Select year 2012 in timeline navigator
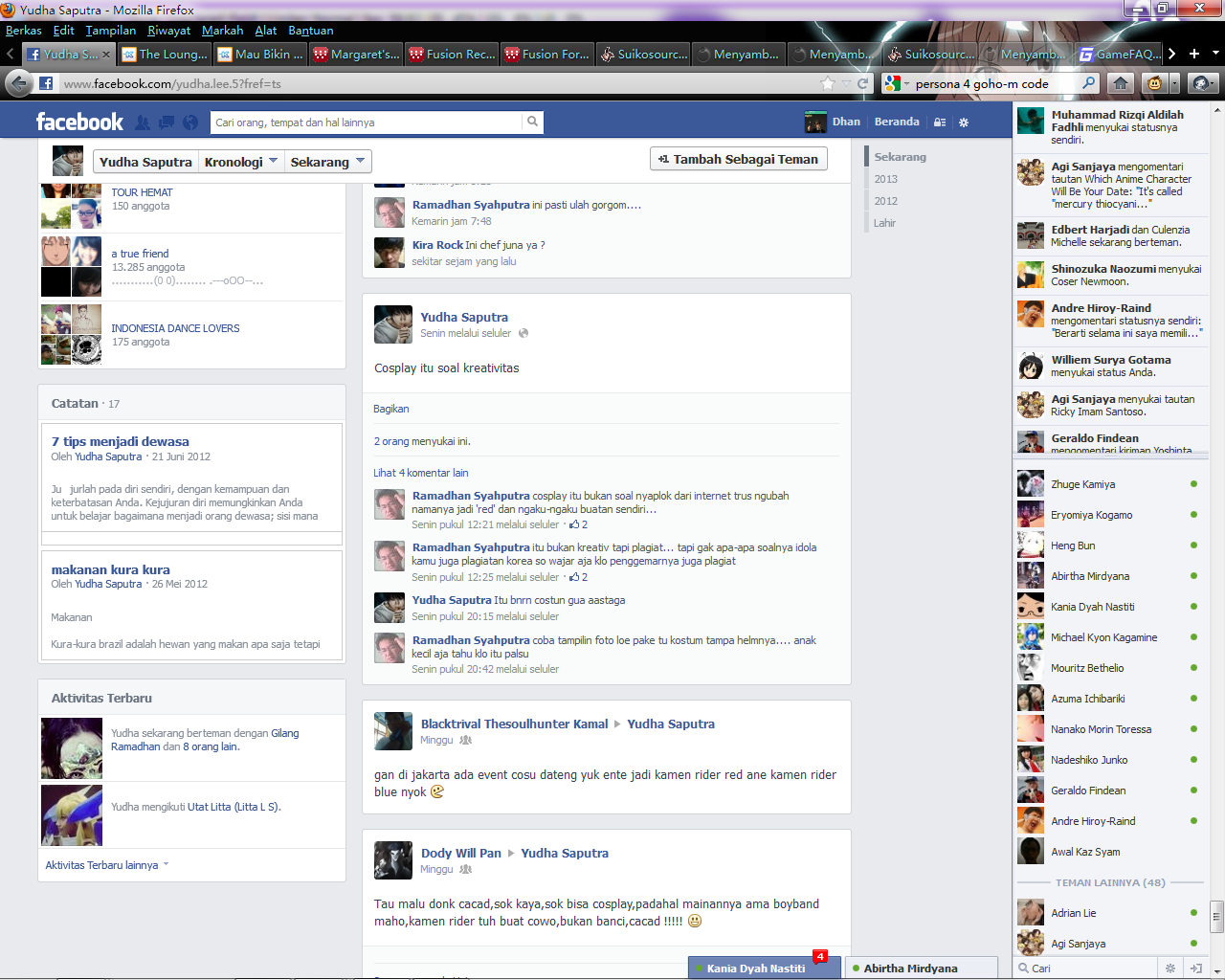 point(885,201)
